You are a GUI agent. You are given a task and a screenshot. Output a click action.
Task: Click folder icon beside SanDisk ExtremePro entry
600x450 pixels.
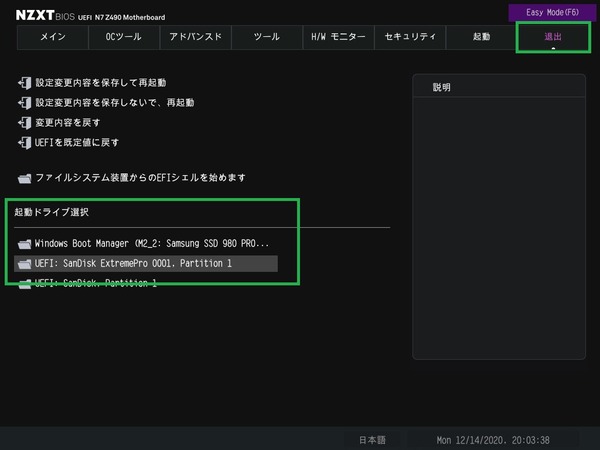(24, 264)
